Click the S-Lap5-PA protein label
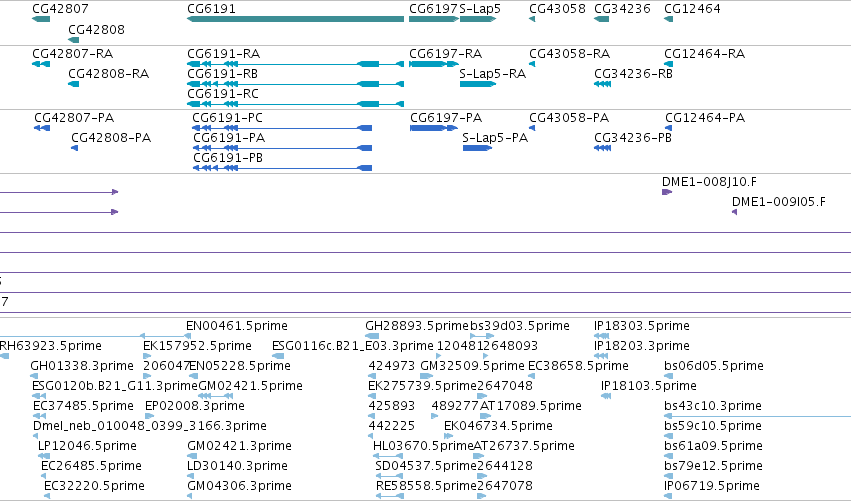Viewport: 851px width, 501px height. pos(495,138)
